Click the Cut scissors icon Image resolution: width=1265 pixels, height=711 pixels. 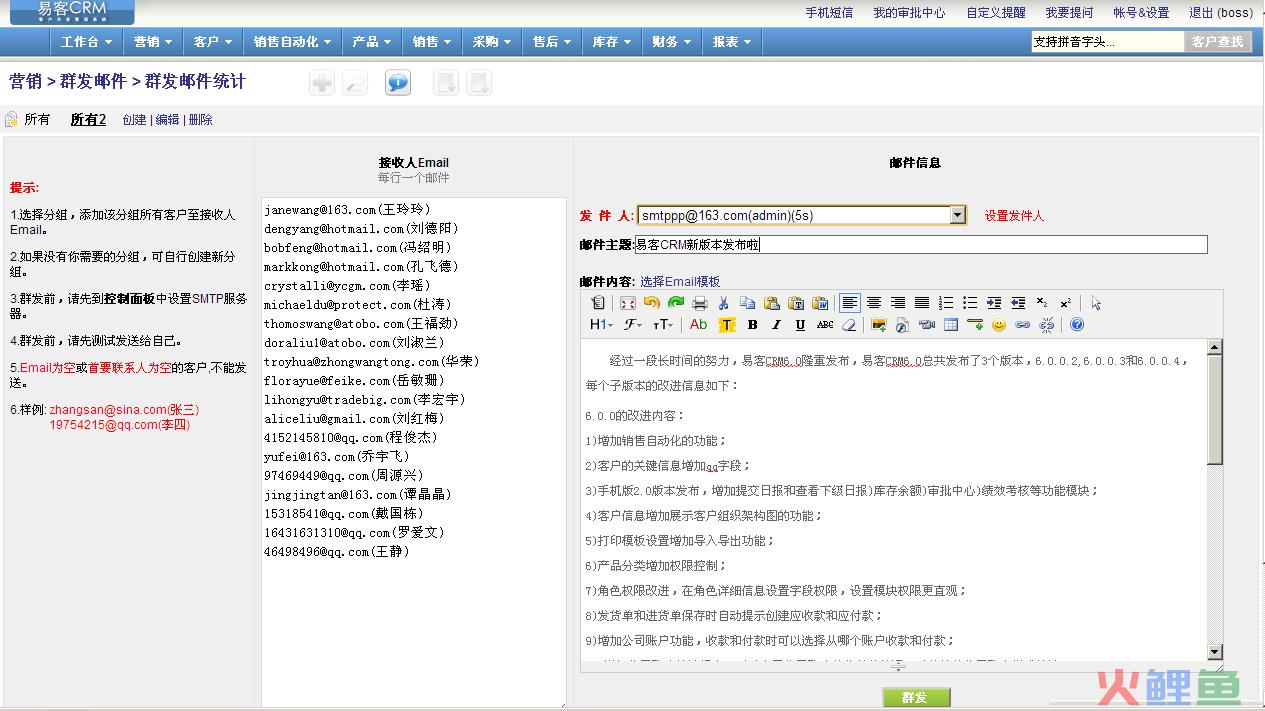(723, 302)
